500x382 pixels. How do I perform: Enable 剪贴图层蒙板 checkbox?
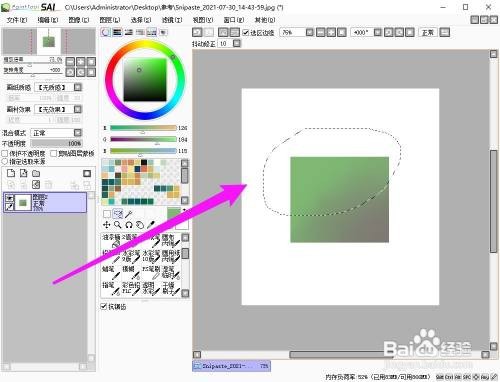(x=53, y=153)
